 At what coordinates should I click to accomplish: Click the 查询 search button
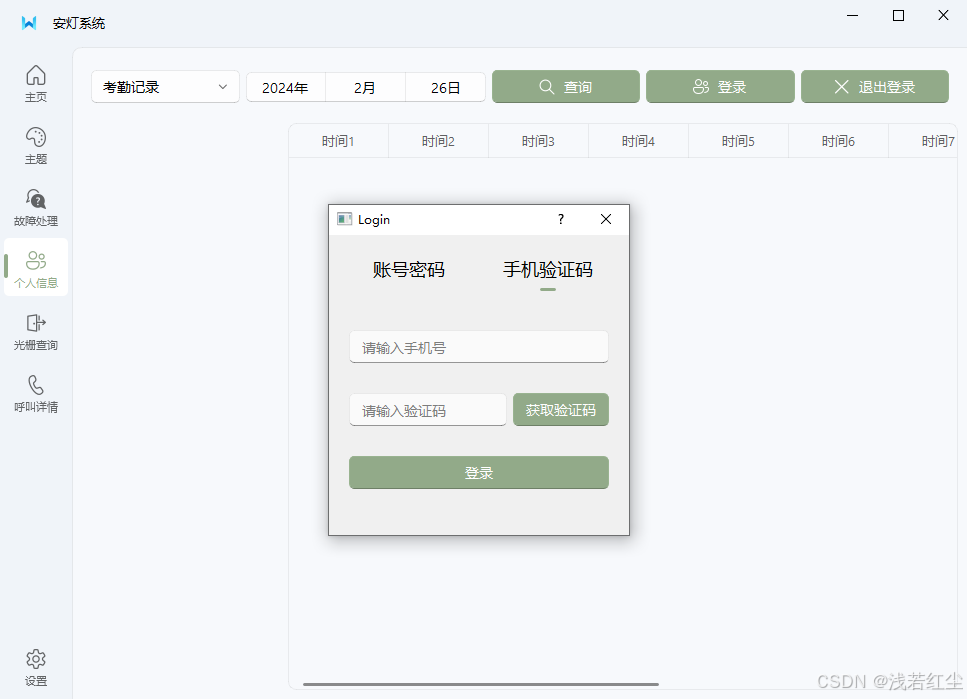coord(565,87)
